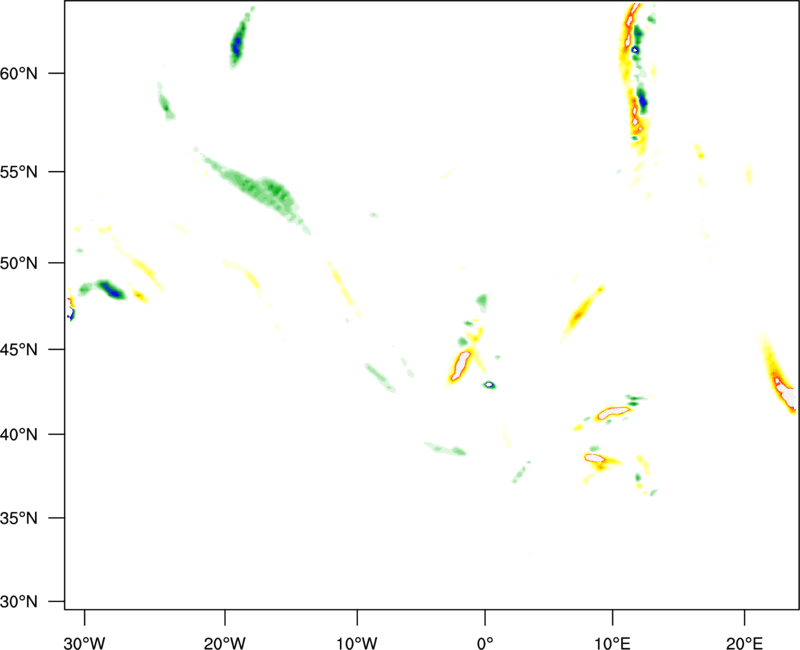The height and width of the screenshot is (650, 800).
Task: Select the 20°E longitude label
Action: coord(744,643)
